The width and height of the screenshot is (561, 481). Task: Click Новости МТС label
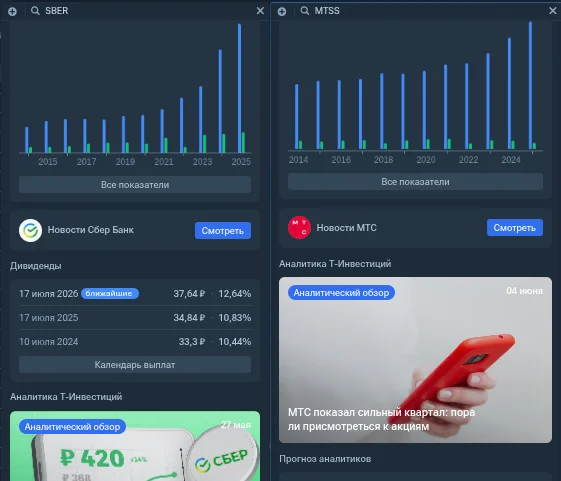click(347, 228)
